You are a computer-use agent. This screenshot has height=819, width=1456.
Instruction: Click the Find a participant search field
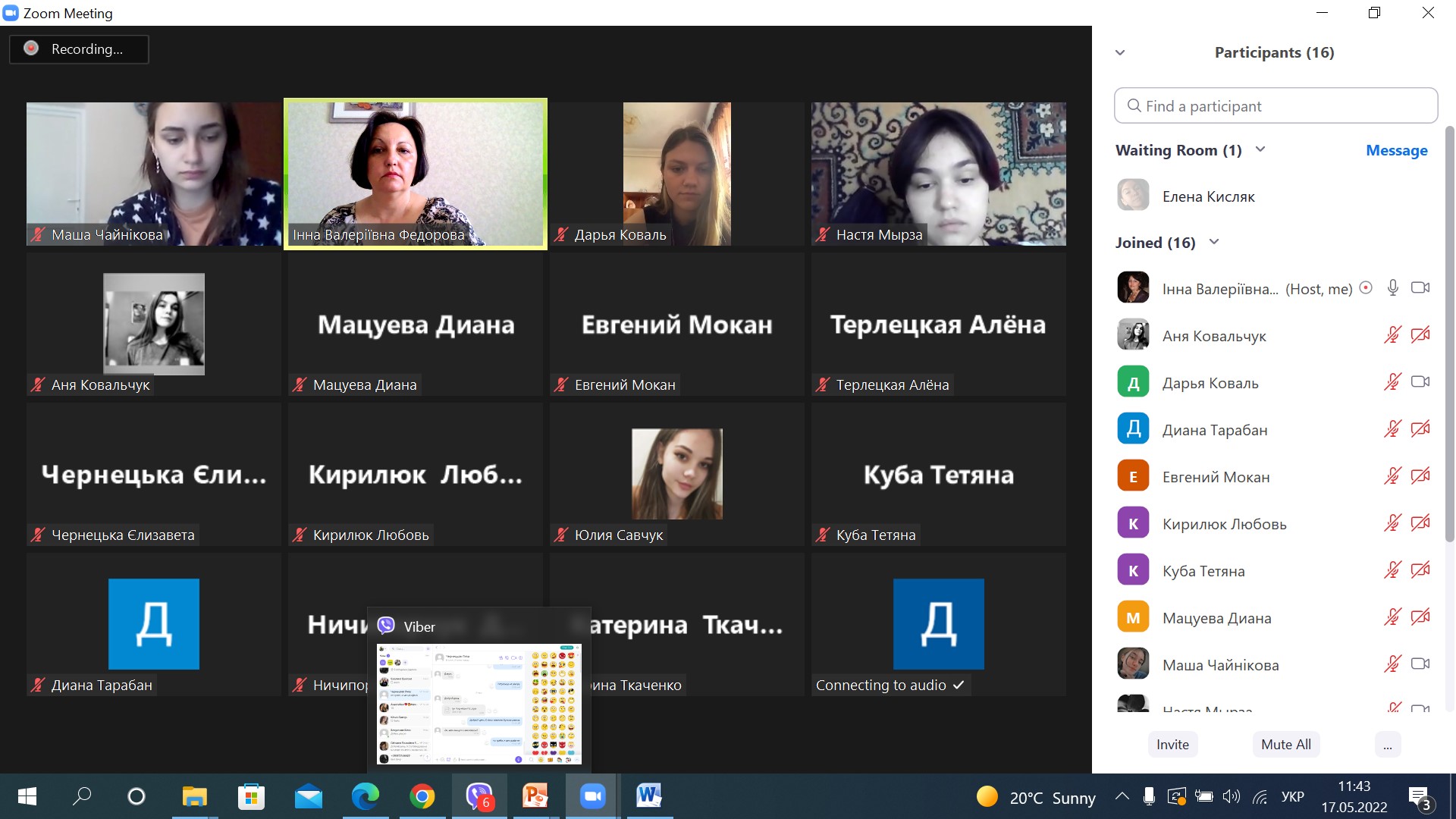(x=1276, y=106)
